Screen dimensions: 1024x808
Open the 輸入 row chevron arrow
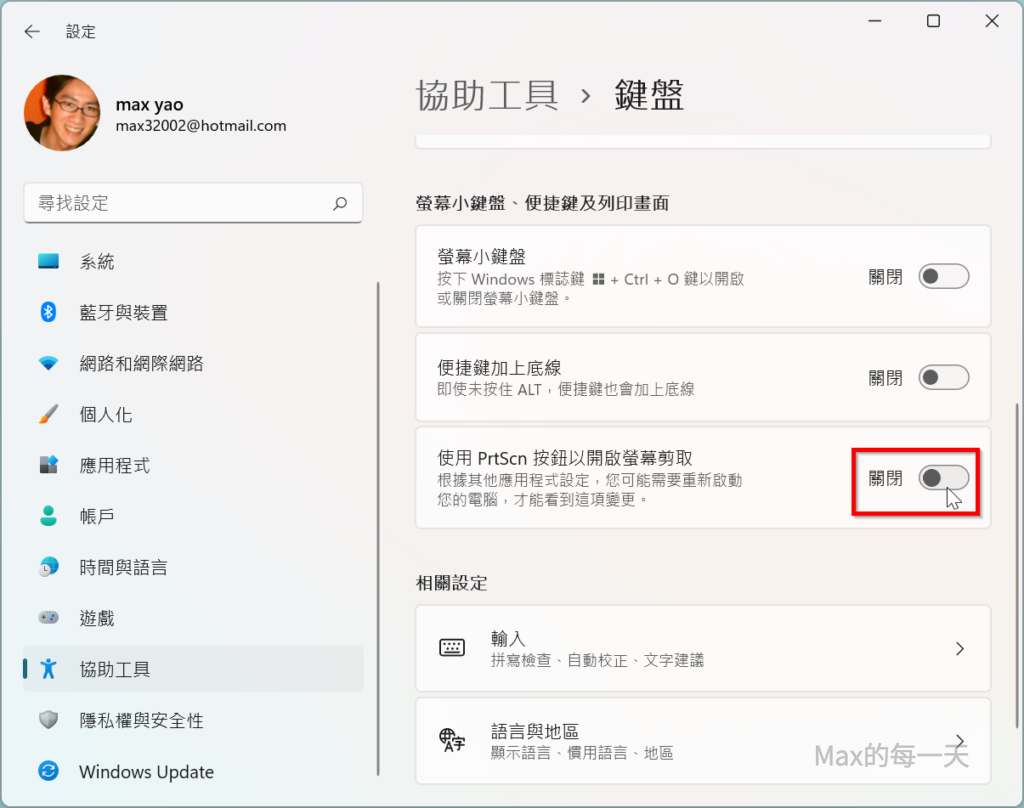(959, 648)
